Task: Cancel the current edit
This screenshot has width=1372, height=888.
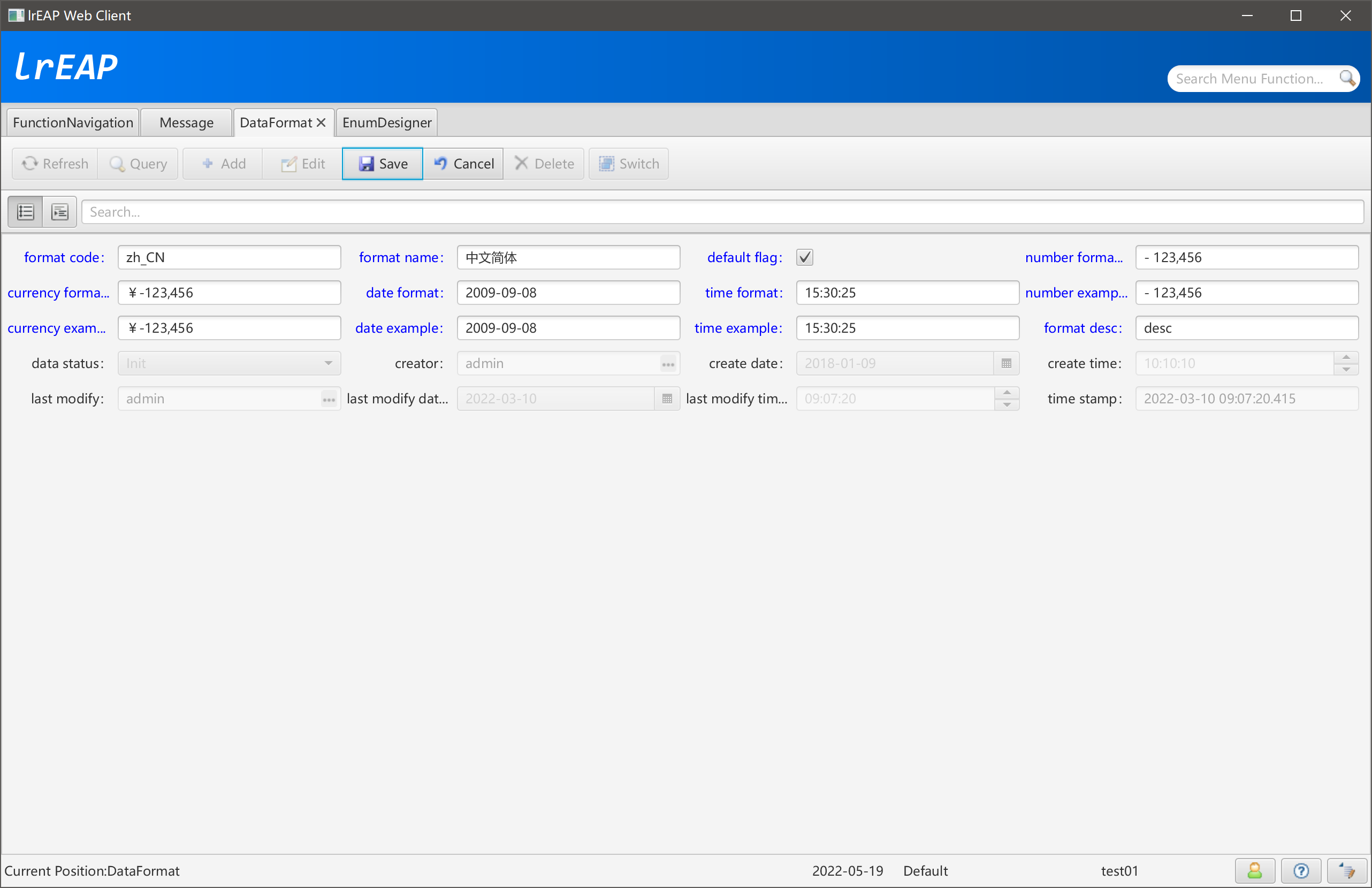Action: pos(463,164)
